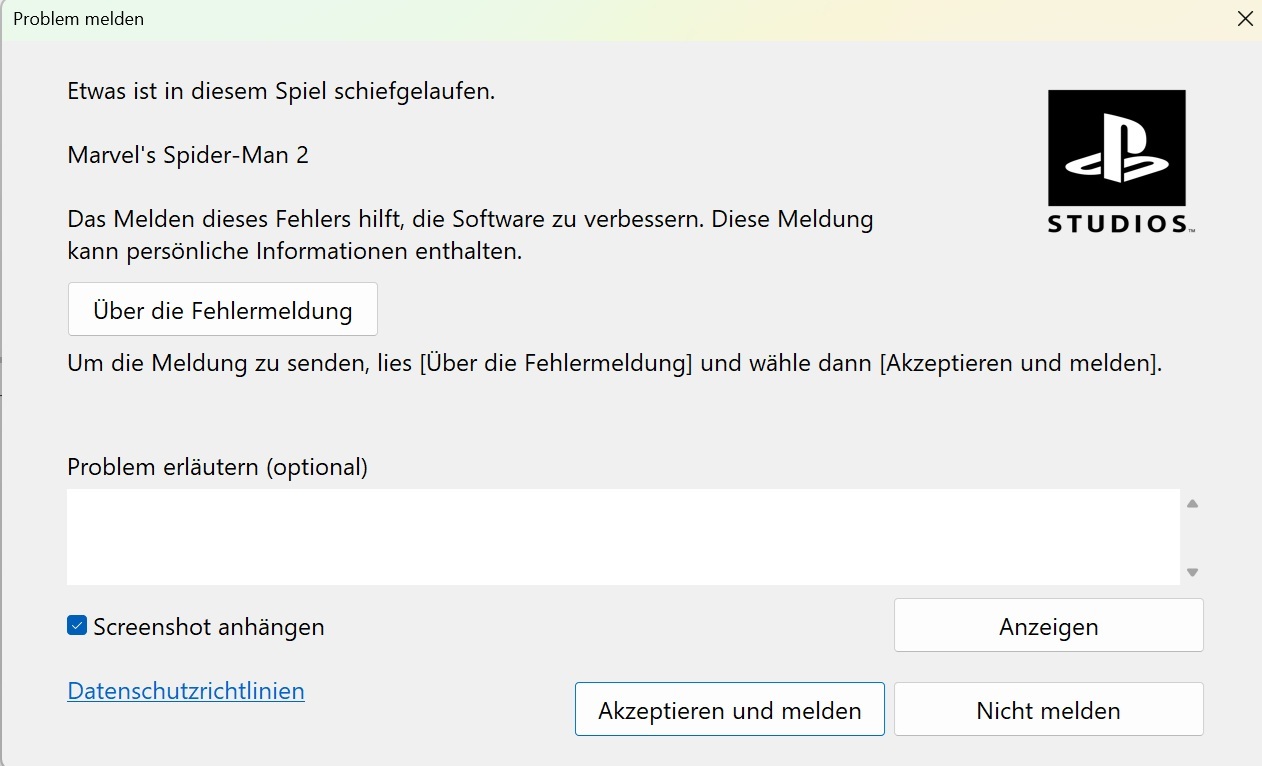
Task: Click the 'Das Melden dieses Fehlers' paragraph
Action: [470, 235]
